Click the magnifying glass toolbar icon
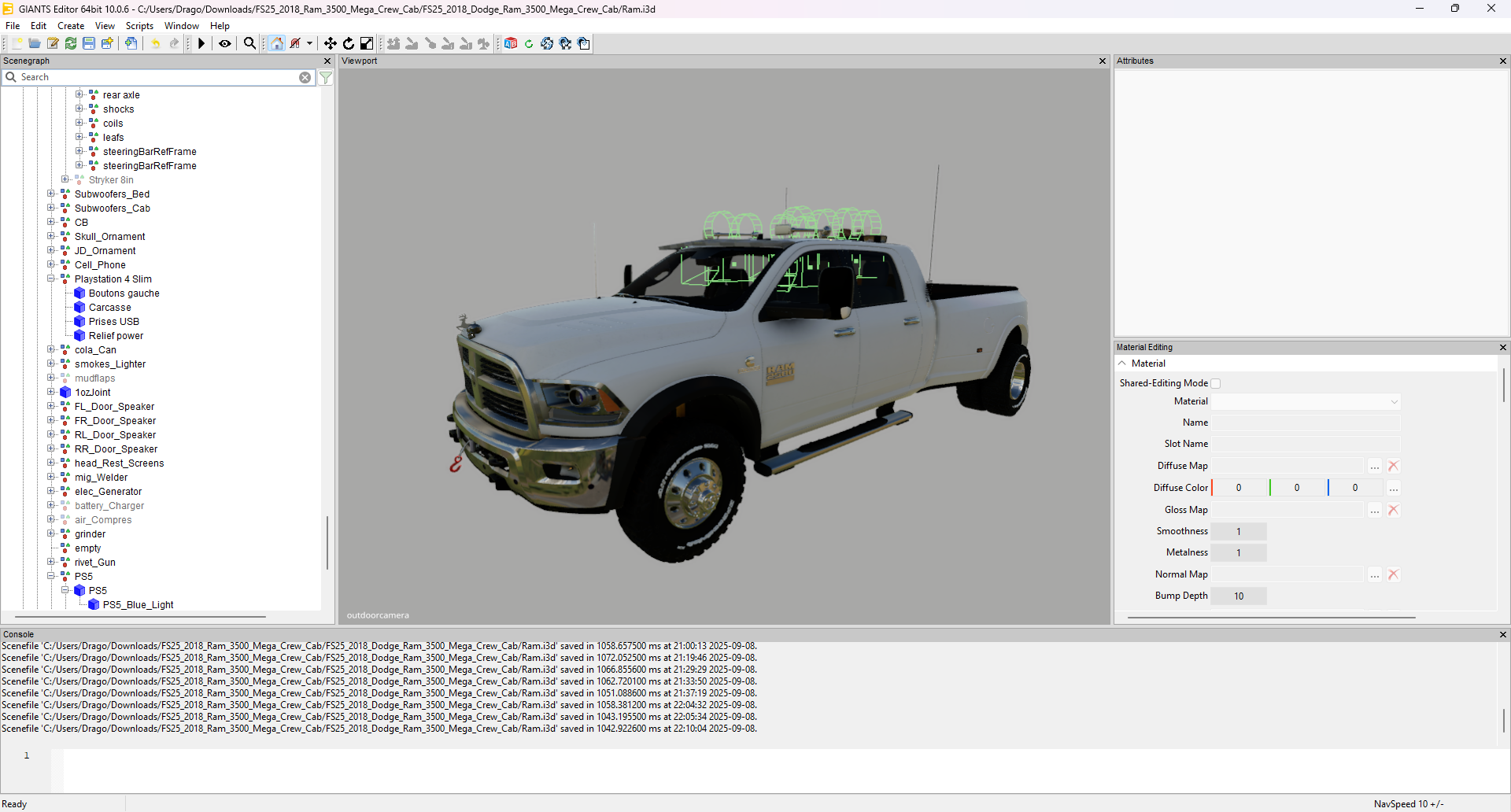 [250, 43]
